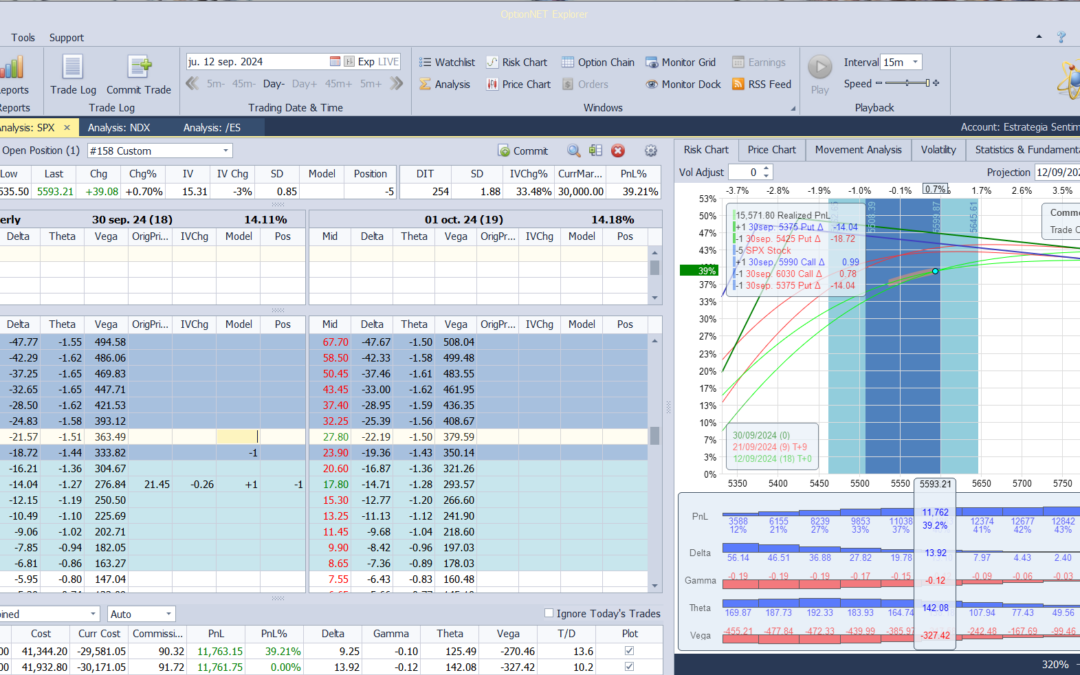Click the Exp button in the date field
The width and height of the screenshot is (1080, 675).
click(x=366, y=61)
